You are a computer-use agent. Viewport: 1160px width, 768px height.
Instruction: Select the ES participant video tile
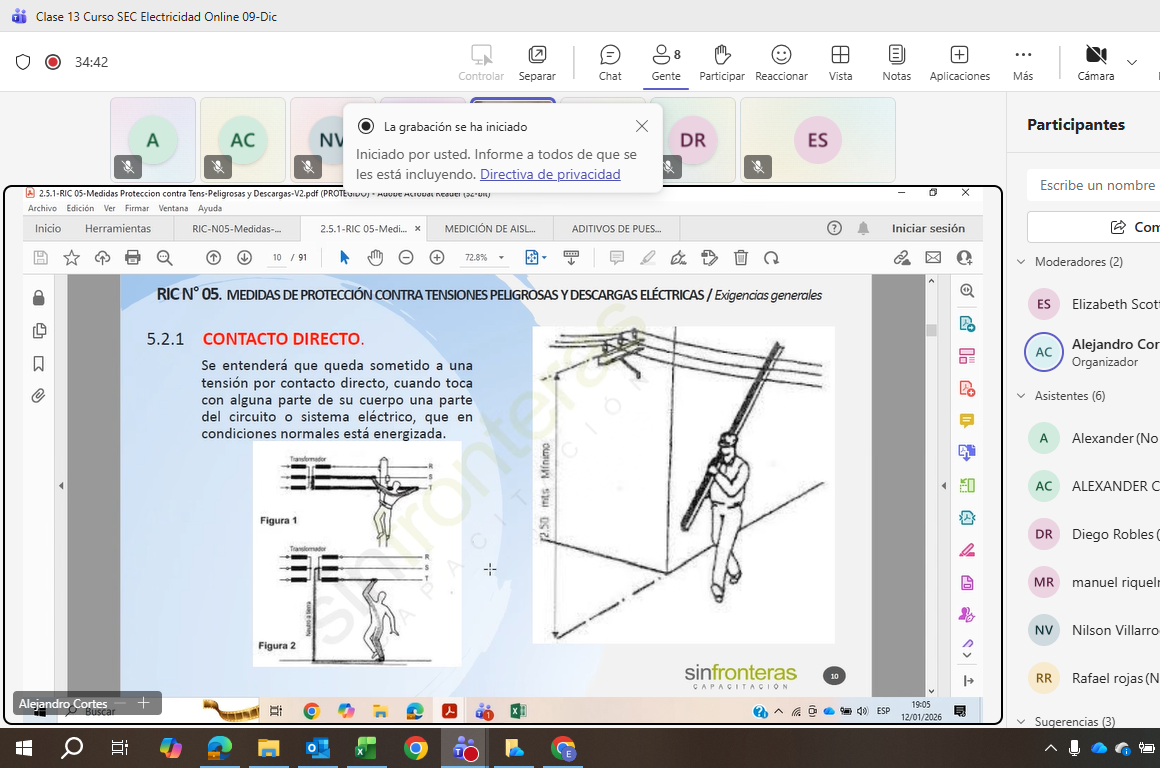(817, 141)
